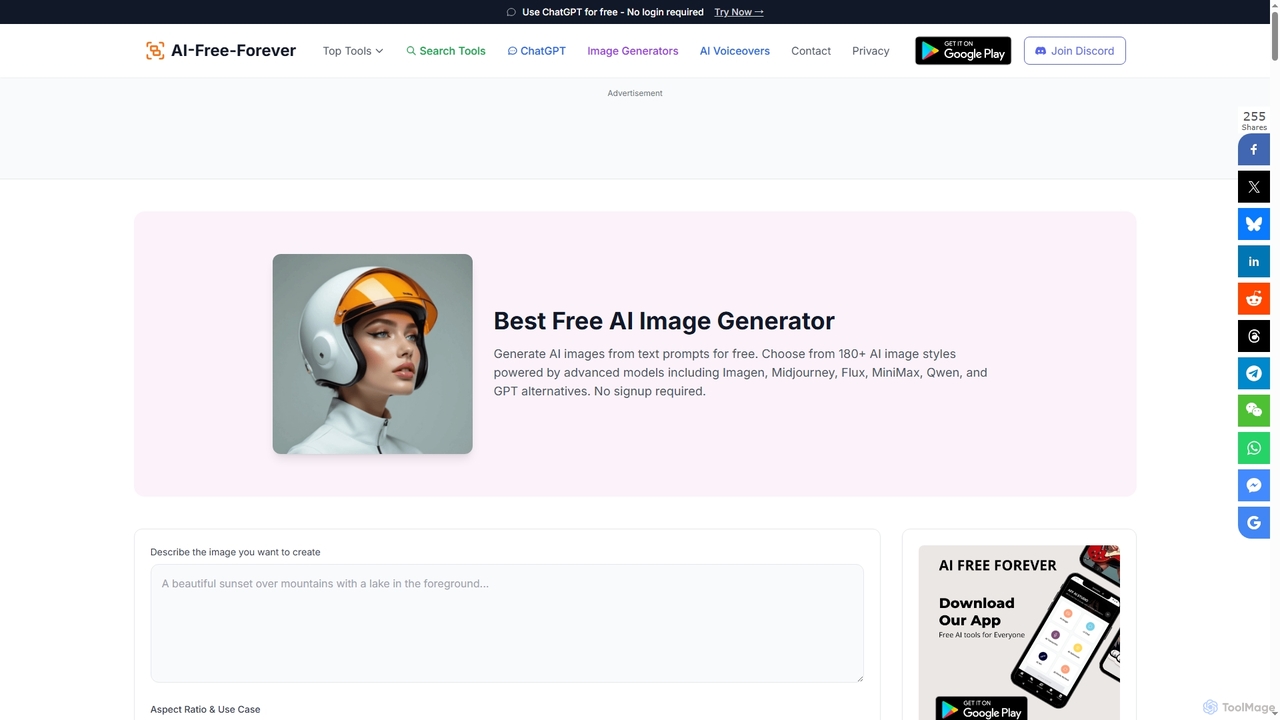Open the Contact page
The image size is (1280, 720).
click(811, 51)
